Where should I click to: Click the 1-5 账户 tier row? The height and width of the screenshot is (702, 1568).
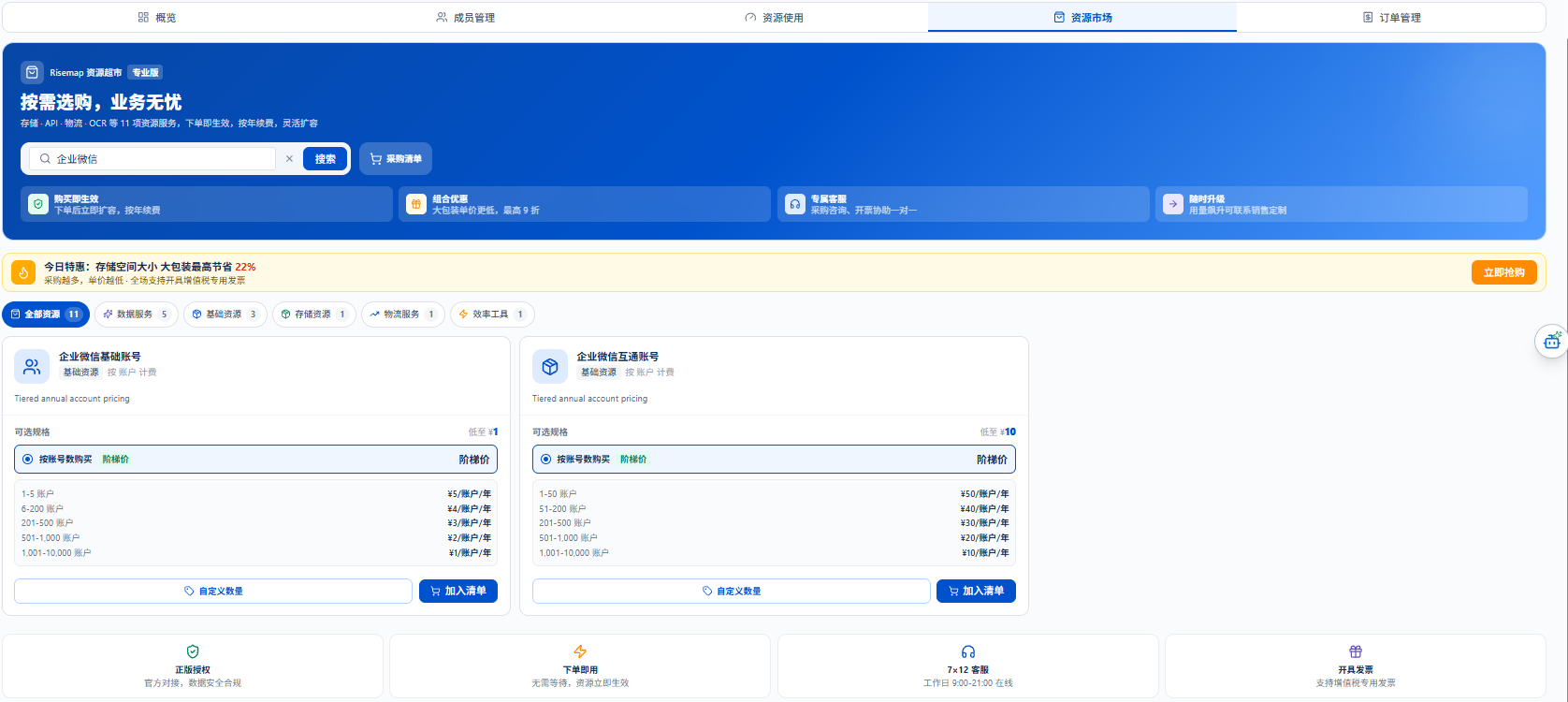pyautogui.click(x=256, y=494)
